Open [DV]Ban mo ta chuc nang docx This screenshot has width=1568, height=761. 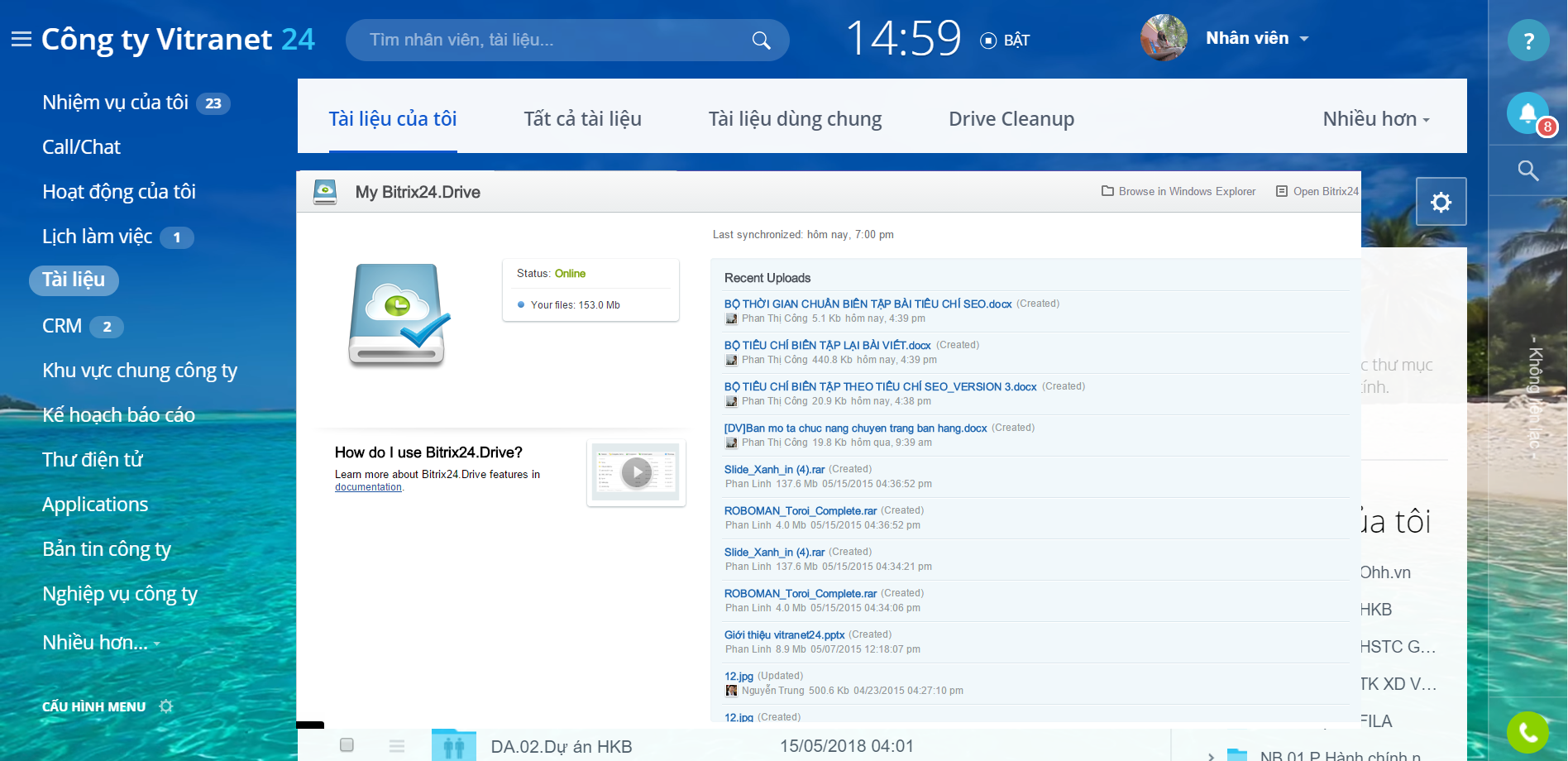coord(855,428)
